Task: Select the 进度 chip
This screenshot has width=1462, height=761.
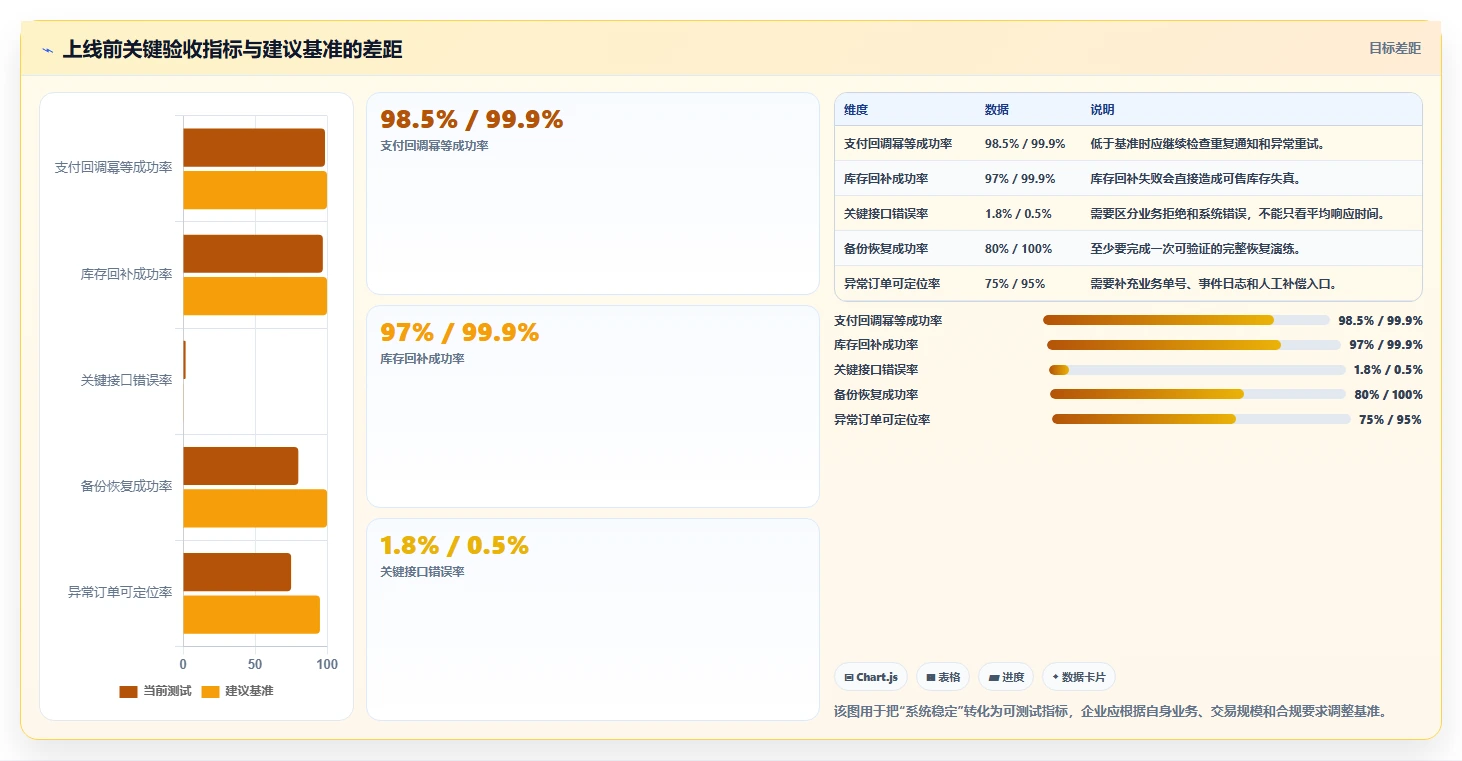Action: click(1006, 677)
